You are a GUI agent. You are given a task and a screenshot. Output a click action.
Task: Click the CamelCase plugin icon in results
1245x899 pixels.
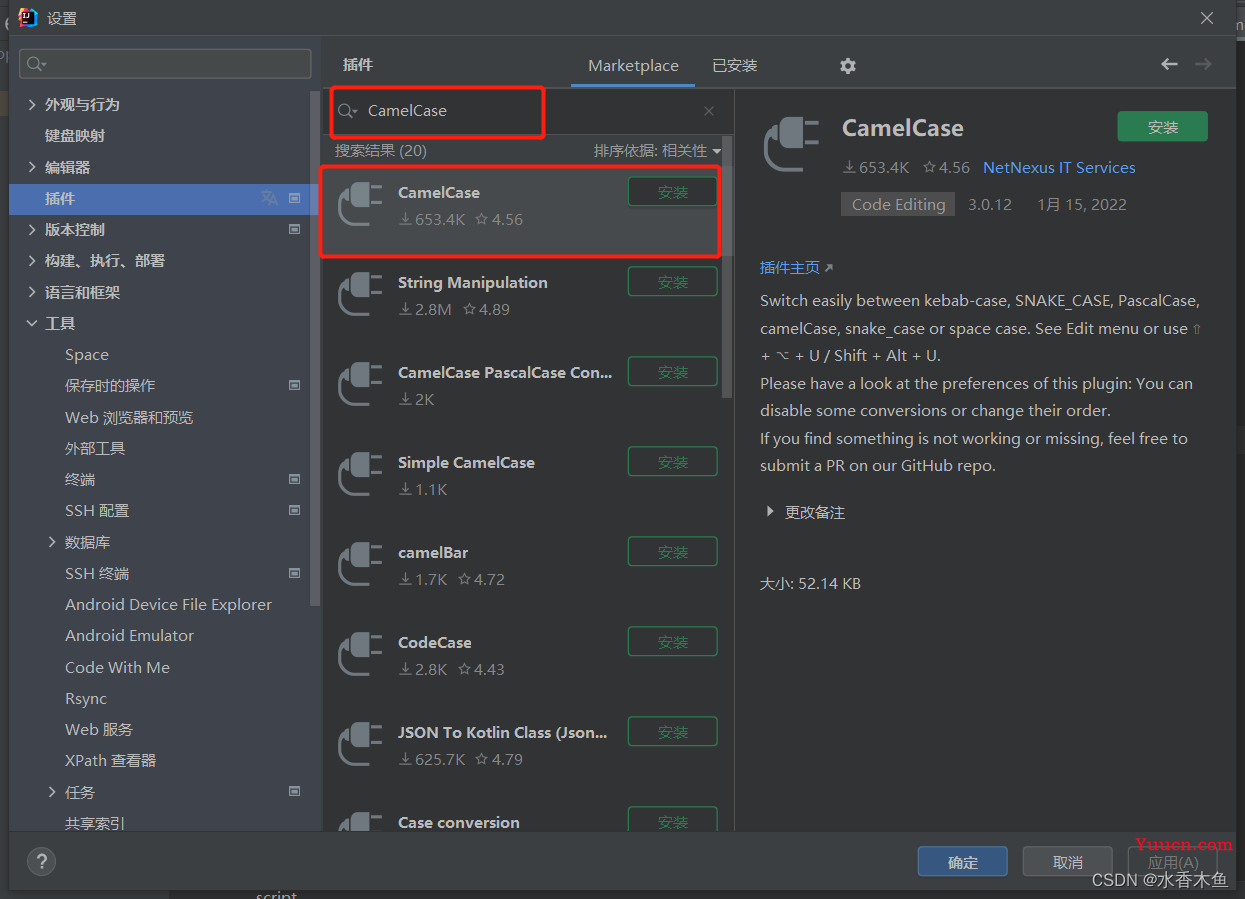click(360, 205)
